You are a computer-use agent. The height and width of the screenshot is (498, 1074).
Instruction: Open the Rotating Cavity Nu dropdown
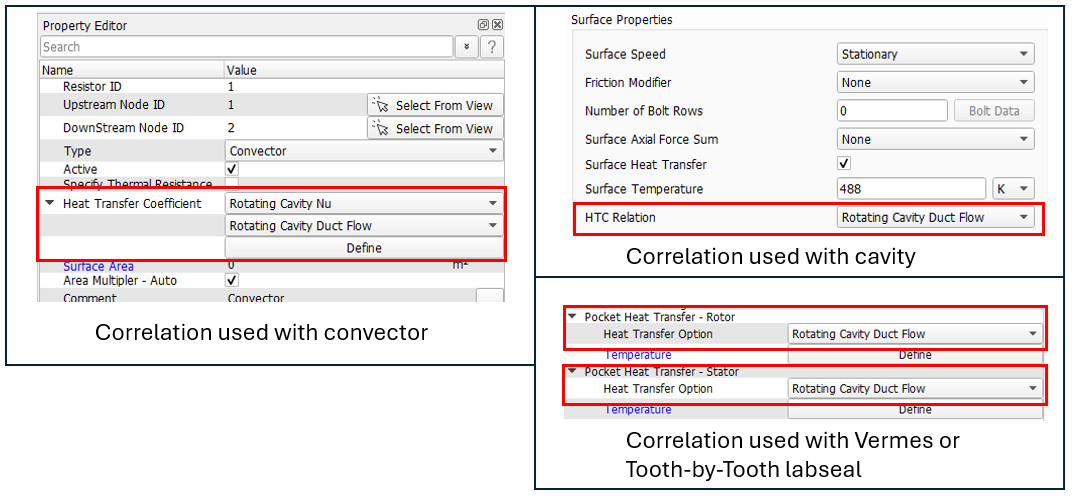click(364, 203)
